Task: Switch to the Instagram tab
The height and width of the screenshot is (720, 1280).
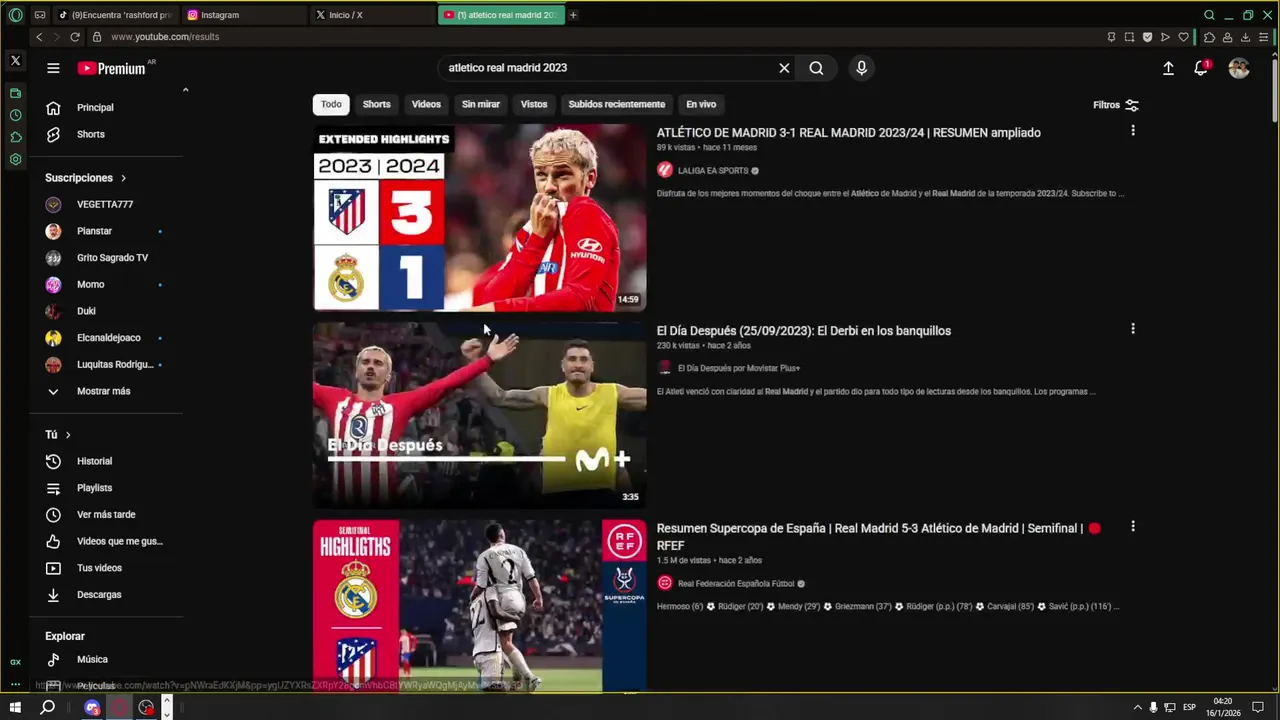Action: (x=244, y=15)
